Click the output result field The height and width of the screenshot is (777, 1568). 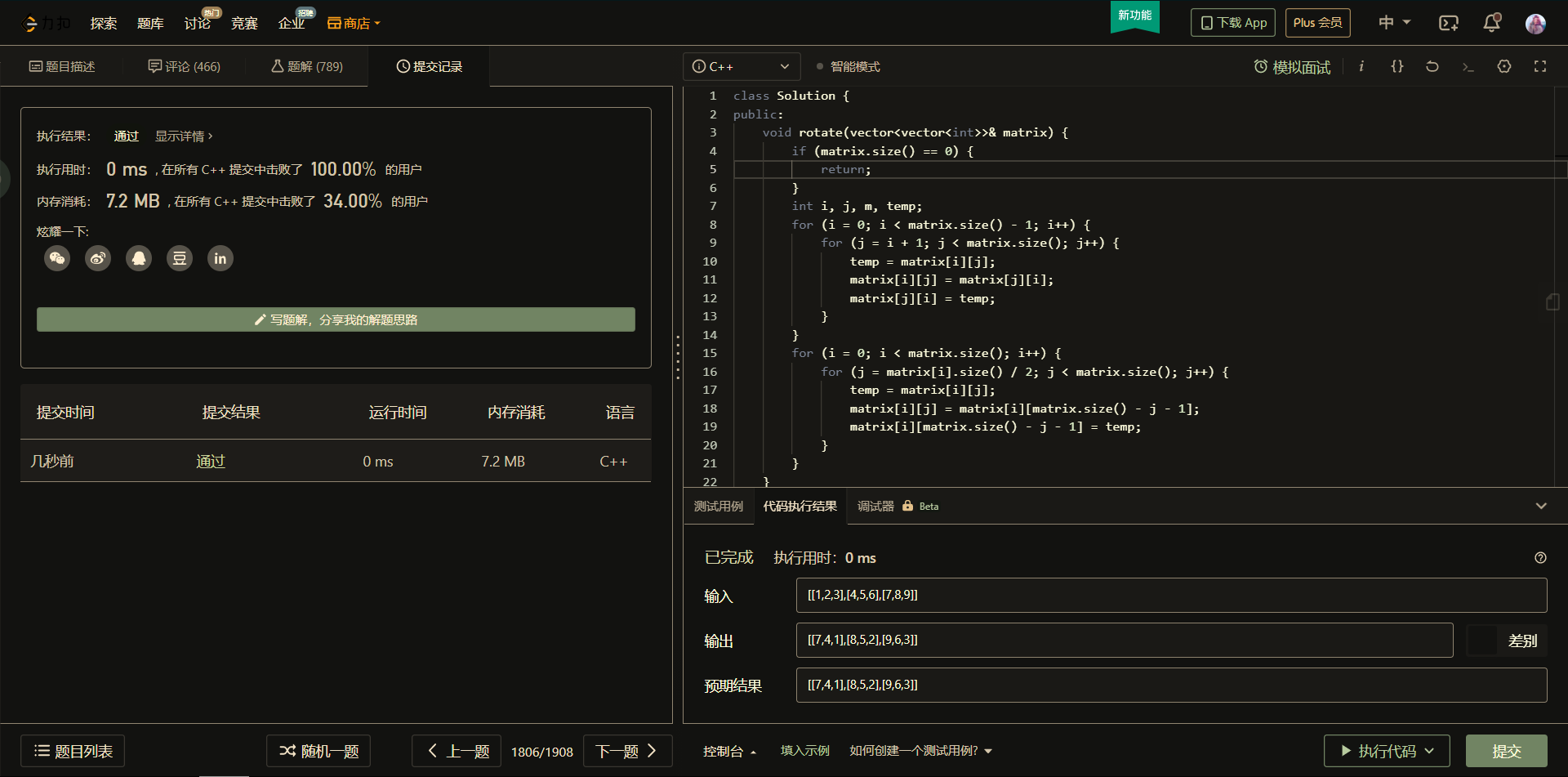1125,641
